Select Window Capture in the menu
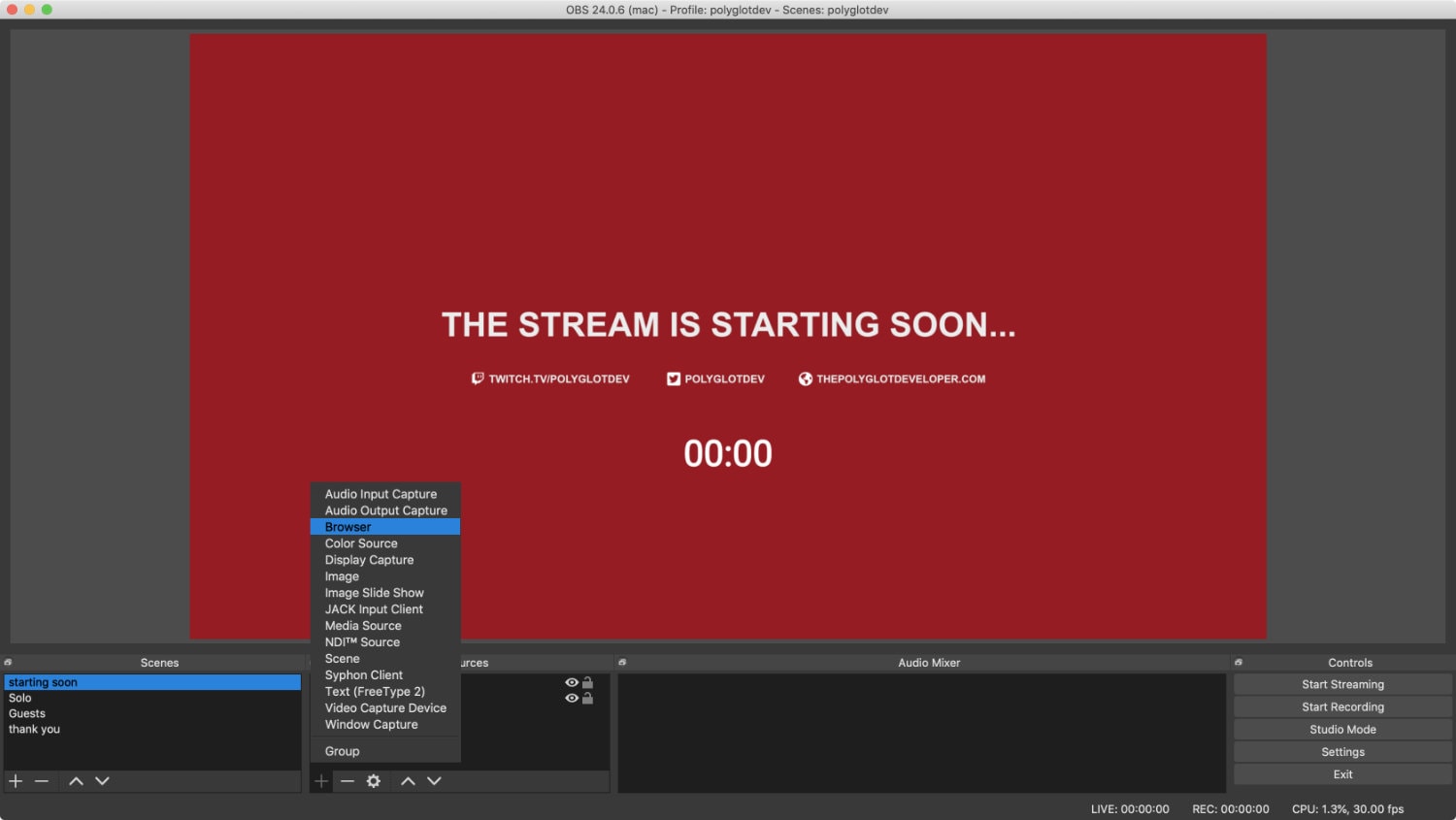 [x=385, y=725]
